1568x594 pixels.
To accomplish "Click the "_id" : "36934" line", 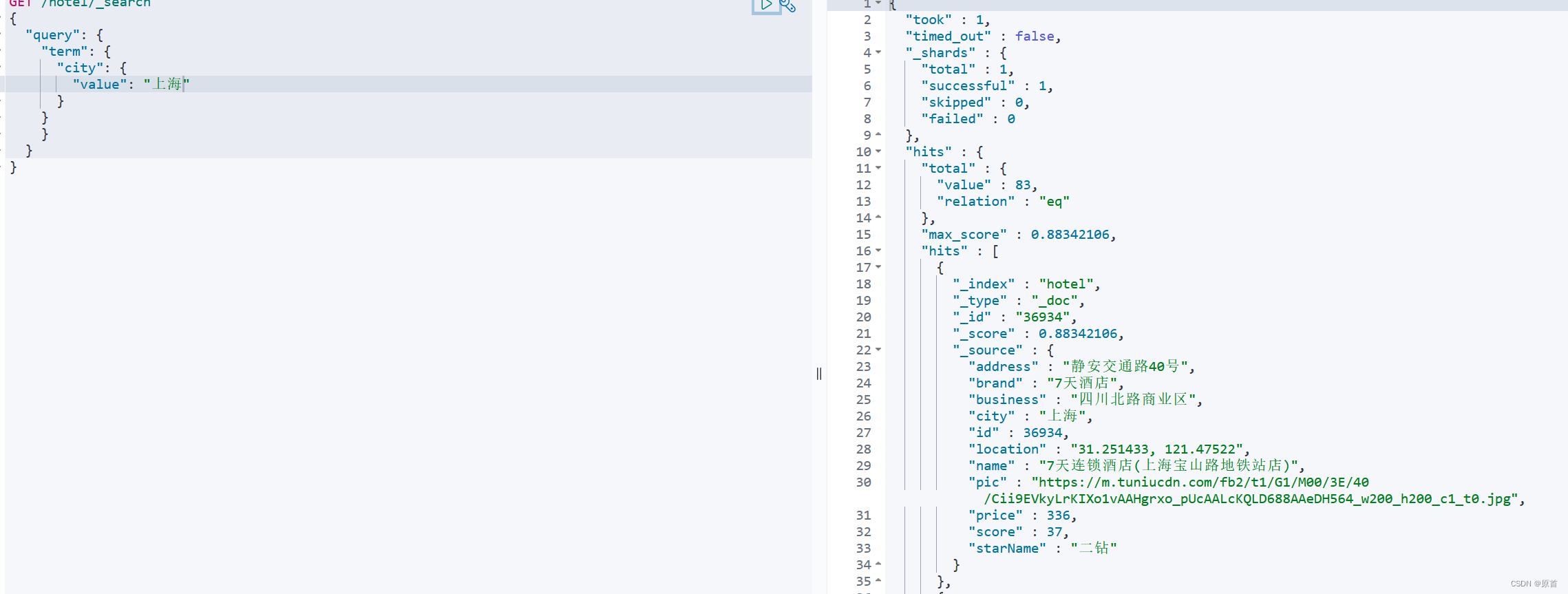I will (x=1015, y=317).
